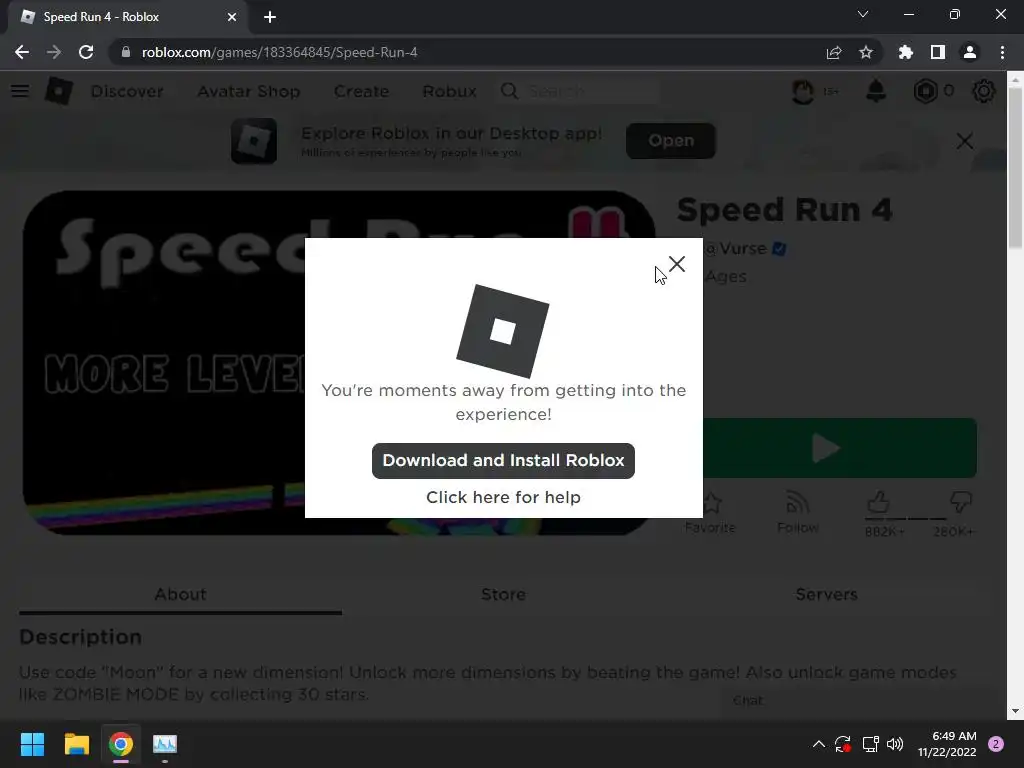1024x768 pixels.
Task: Close the download dialog with the X
Action: [x=677, y=264]
